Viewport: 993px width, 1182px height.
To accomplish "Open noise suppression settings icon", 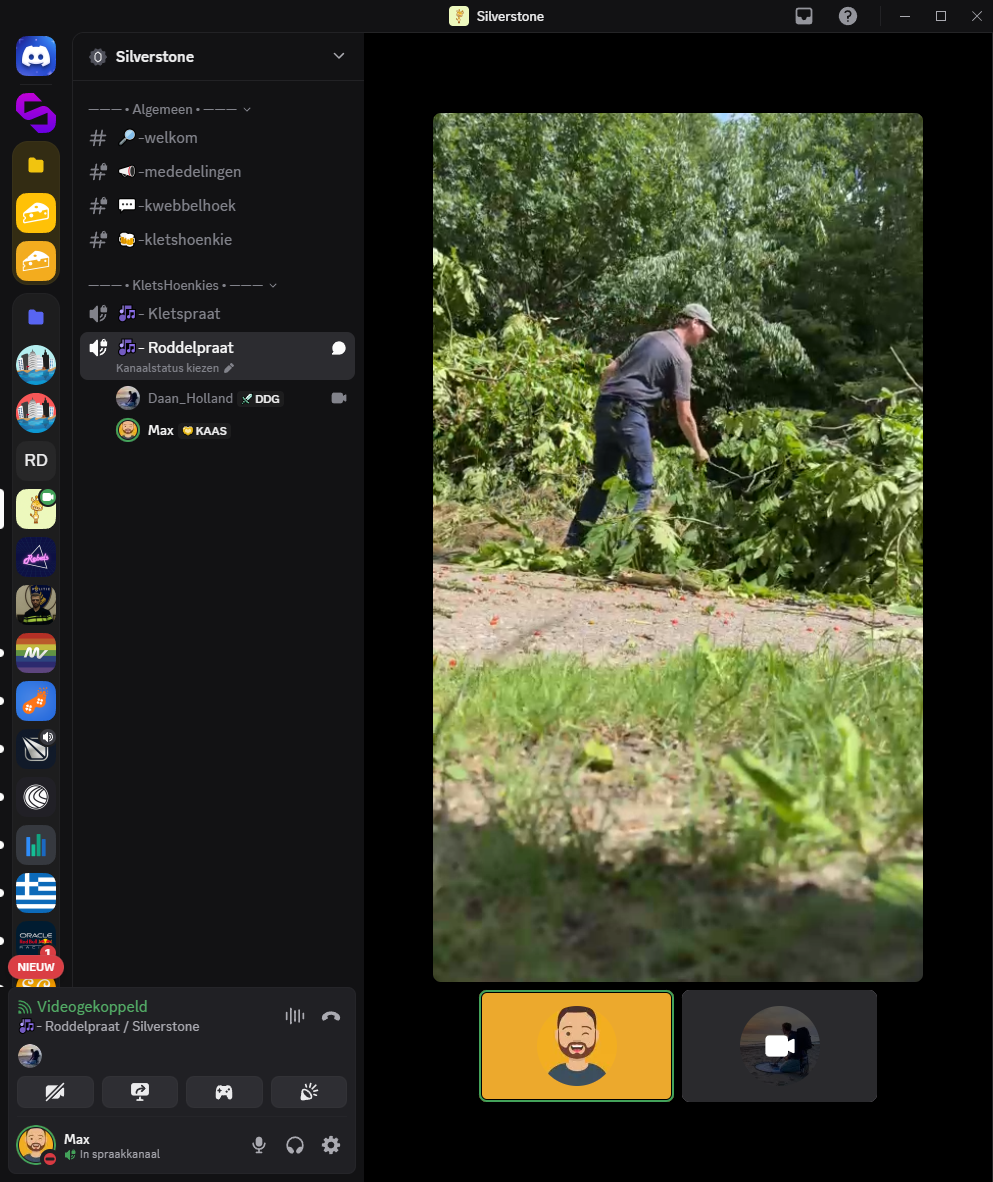I will pos(295,1016).
